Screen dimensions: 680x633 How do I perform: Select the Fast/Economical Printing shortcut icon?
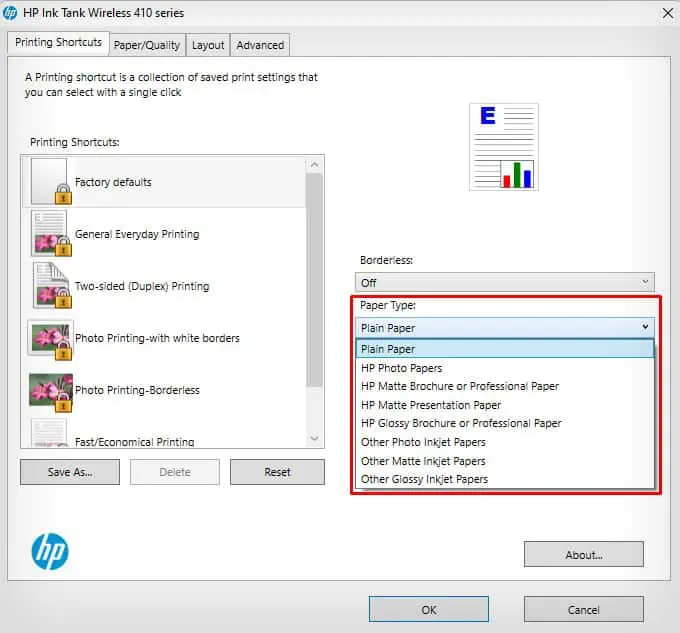click(x=49, y=433)
